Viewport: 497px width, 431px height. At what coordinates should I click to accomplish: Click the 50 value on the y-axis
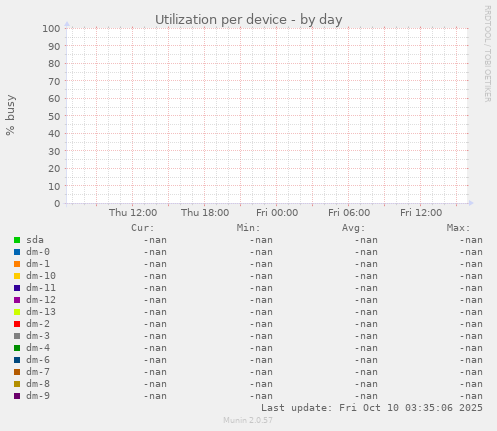pos(54,116)
